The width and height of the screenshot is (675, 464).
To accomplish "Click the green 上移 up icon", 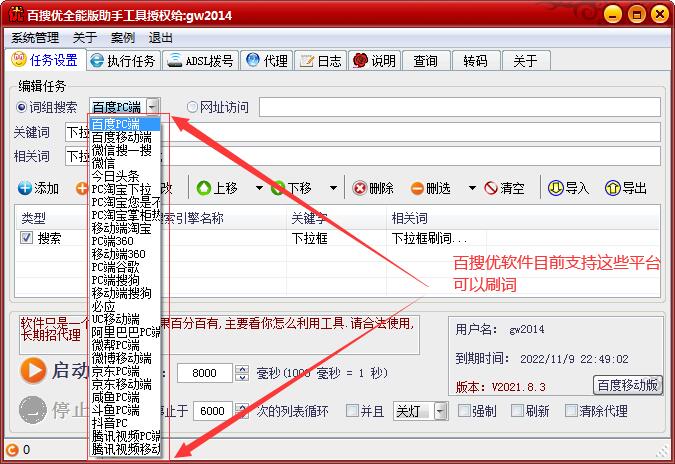I will pyautogui.click(x=203, y=188).
